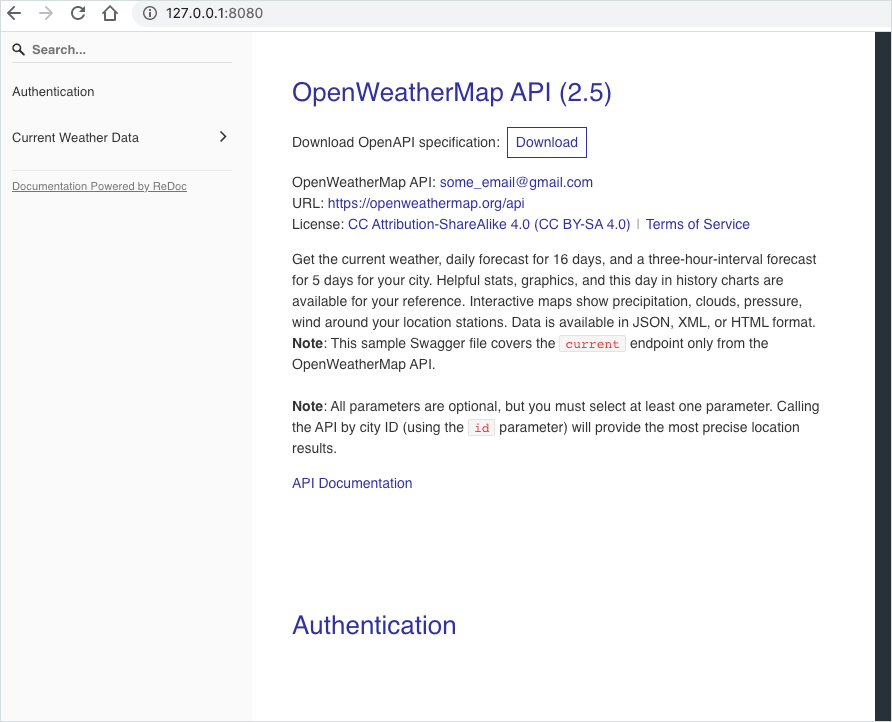Open the openweathermap.org/api URL link
The width and height of the screenshot is (892, 722).
click(x=426, y=203)
